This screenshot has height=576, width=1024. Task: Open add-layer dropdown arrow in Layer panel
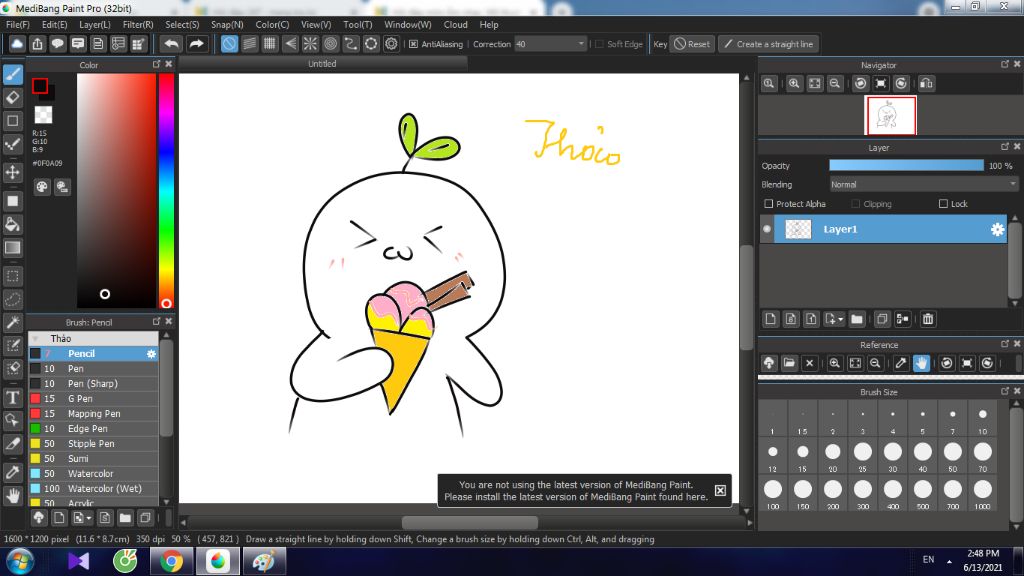point(840,319)
